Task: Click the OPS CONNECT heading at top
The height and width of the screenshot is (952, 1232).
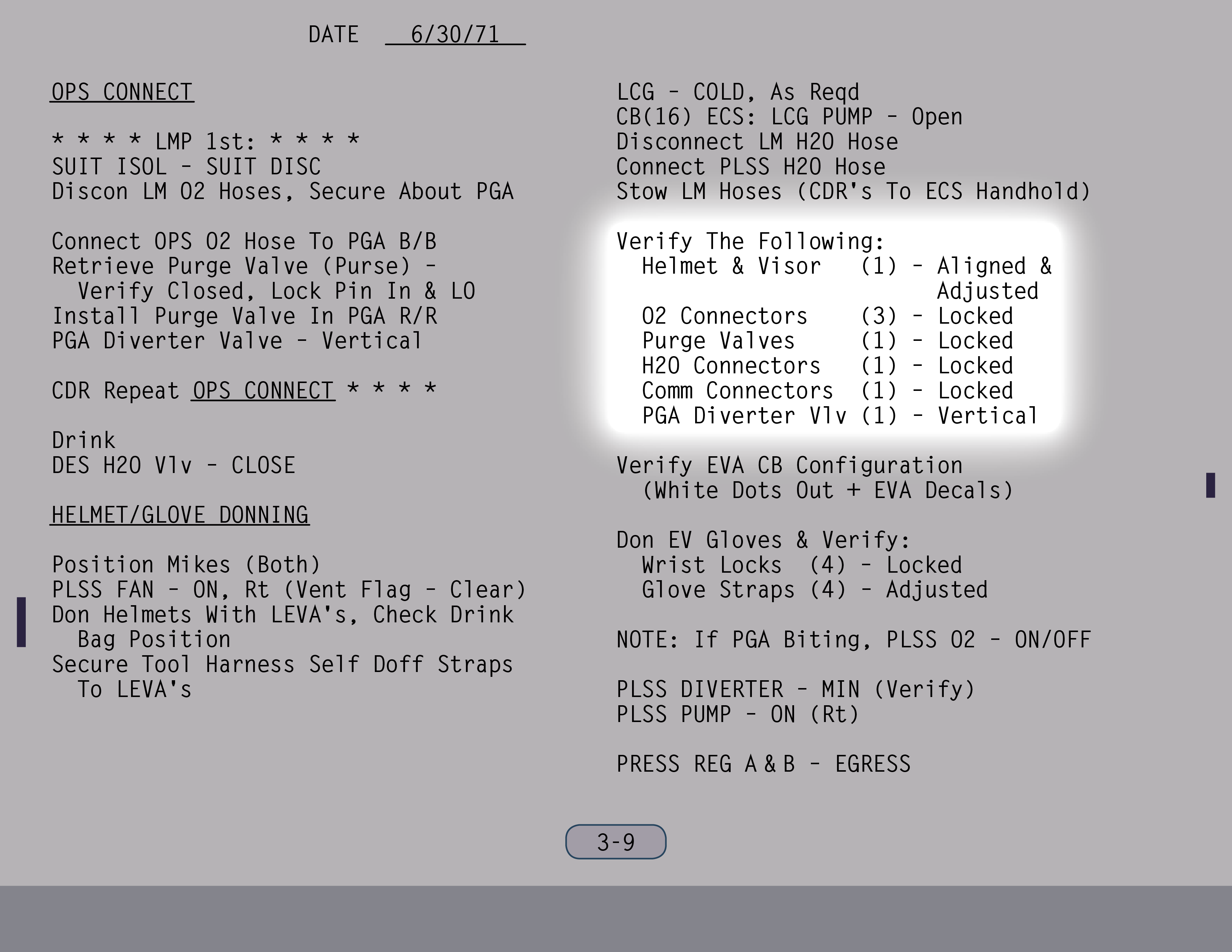Action: (x=122, y=92)
